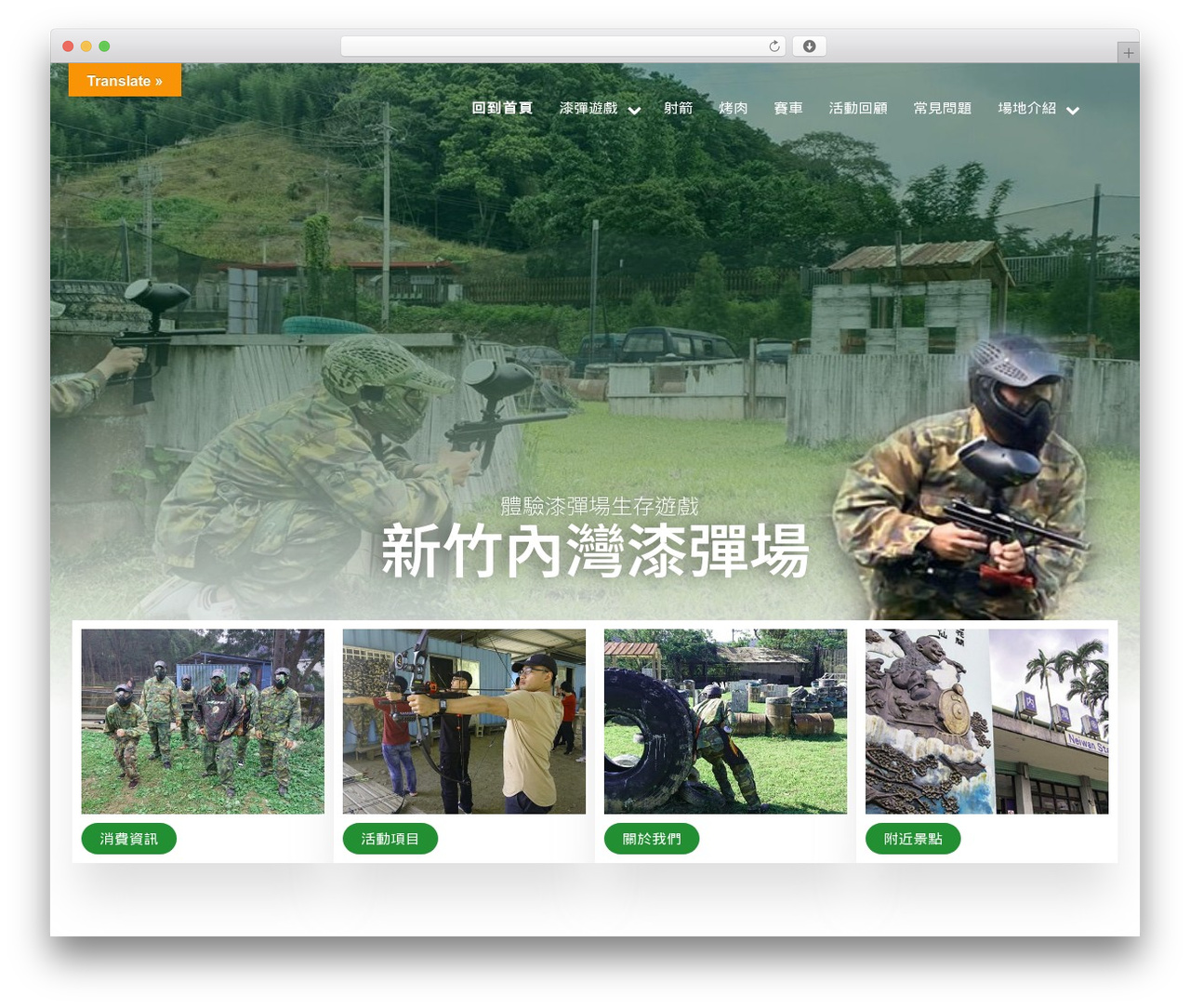Click the 活動項目 green button
This screenshot has width=1190, height=1008.
pyautogui.click(x=390, y=839)
